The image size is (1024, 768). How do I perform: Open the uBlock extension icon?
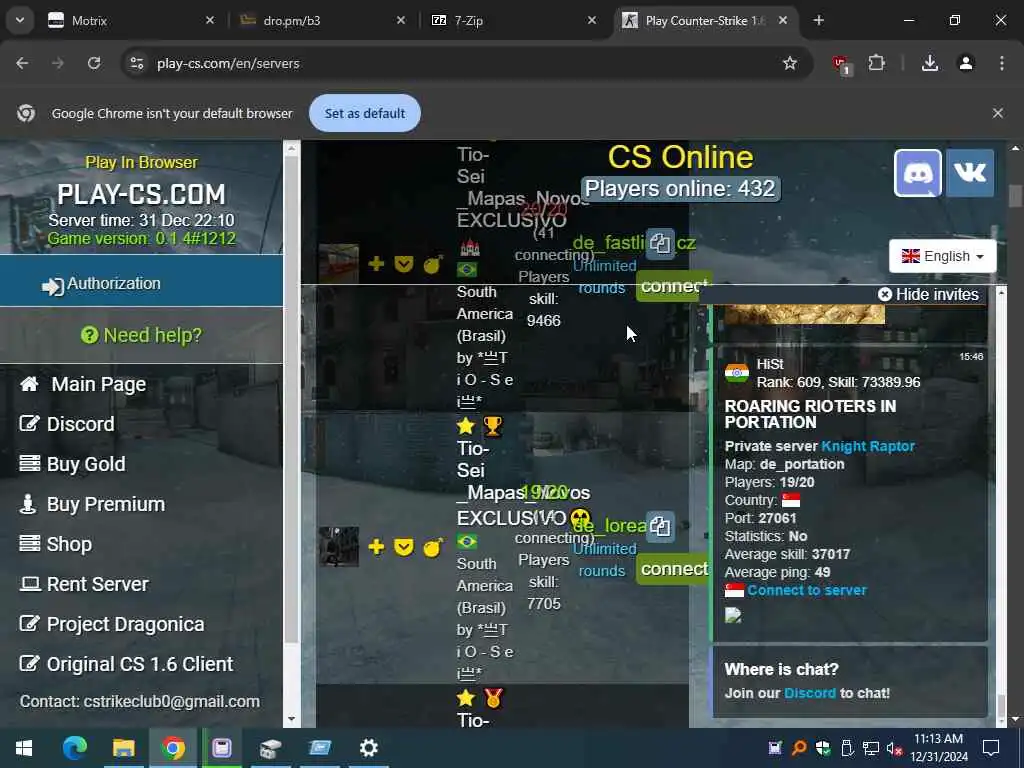pos(841,64)
